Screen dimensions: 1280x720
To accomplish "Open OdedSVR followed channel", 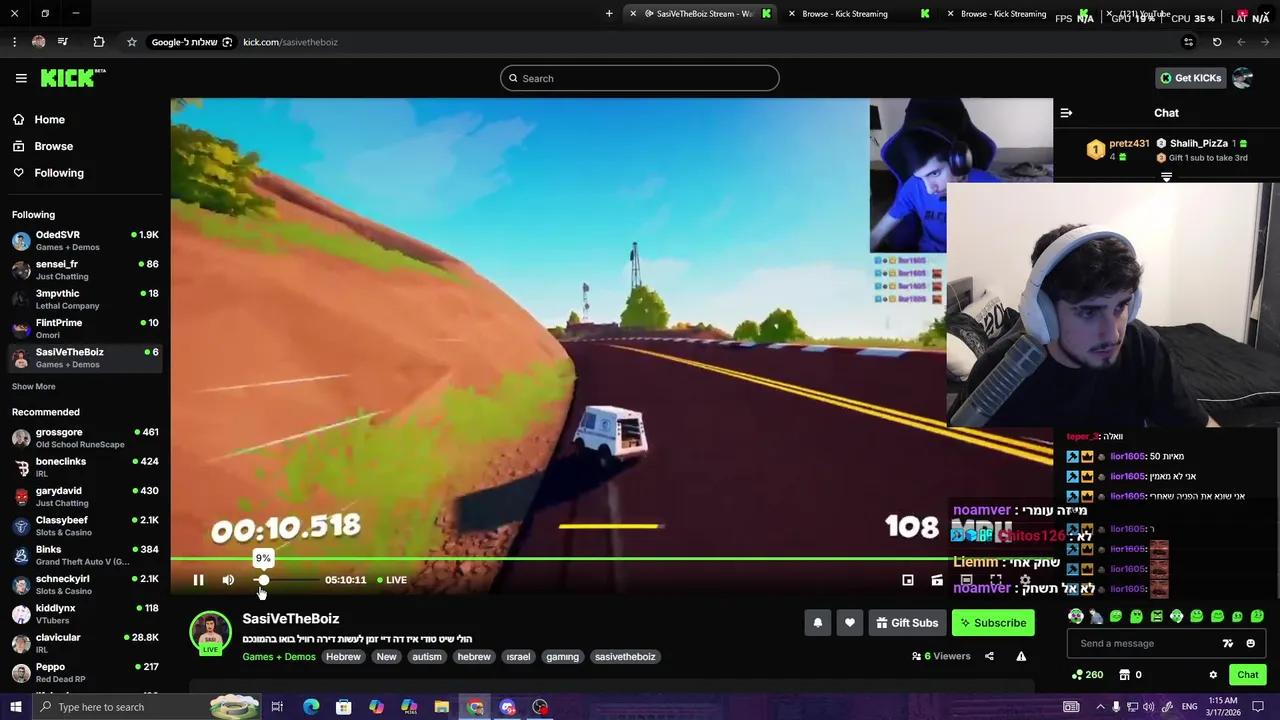I will point(85,240).
